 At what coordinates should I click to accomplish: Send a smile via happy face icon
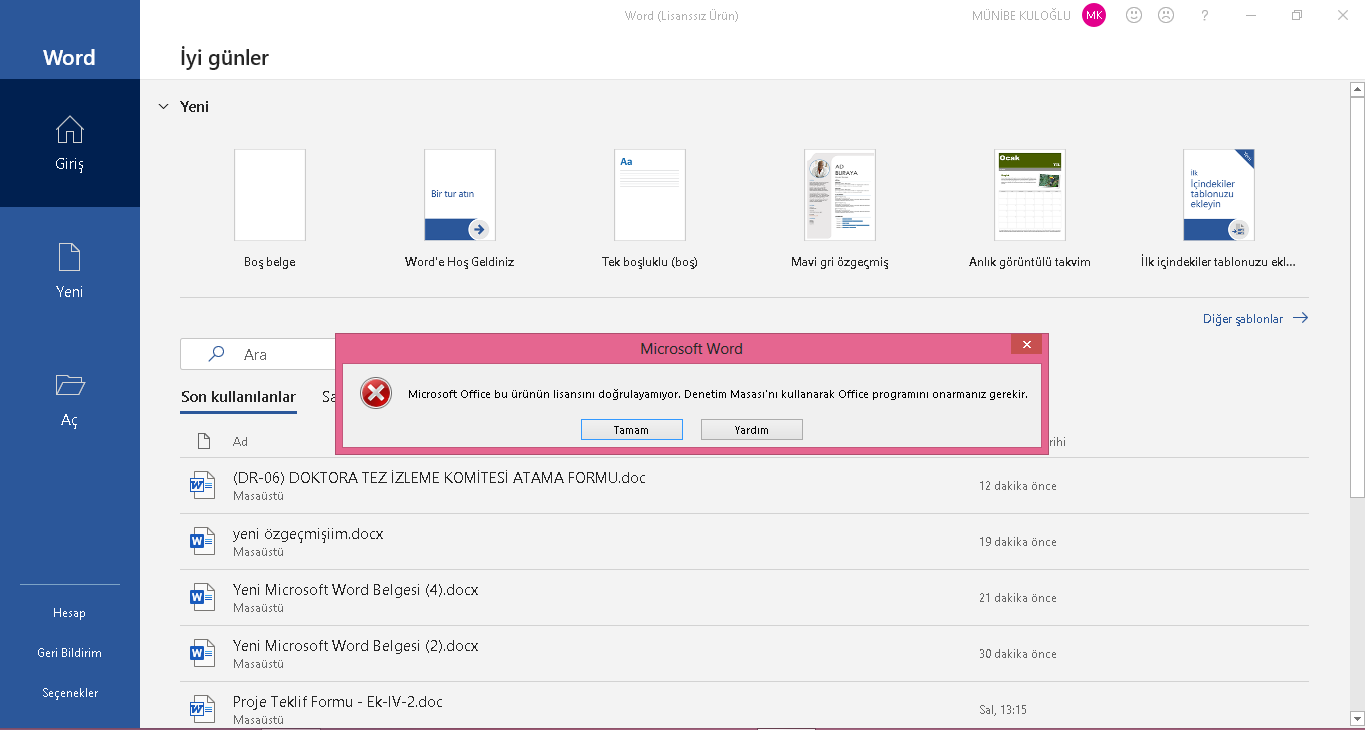(x=1134, y=15)
